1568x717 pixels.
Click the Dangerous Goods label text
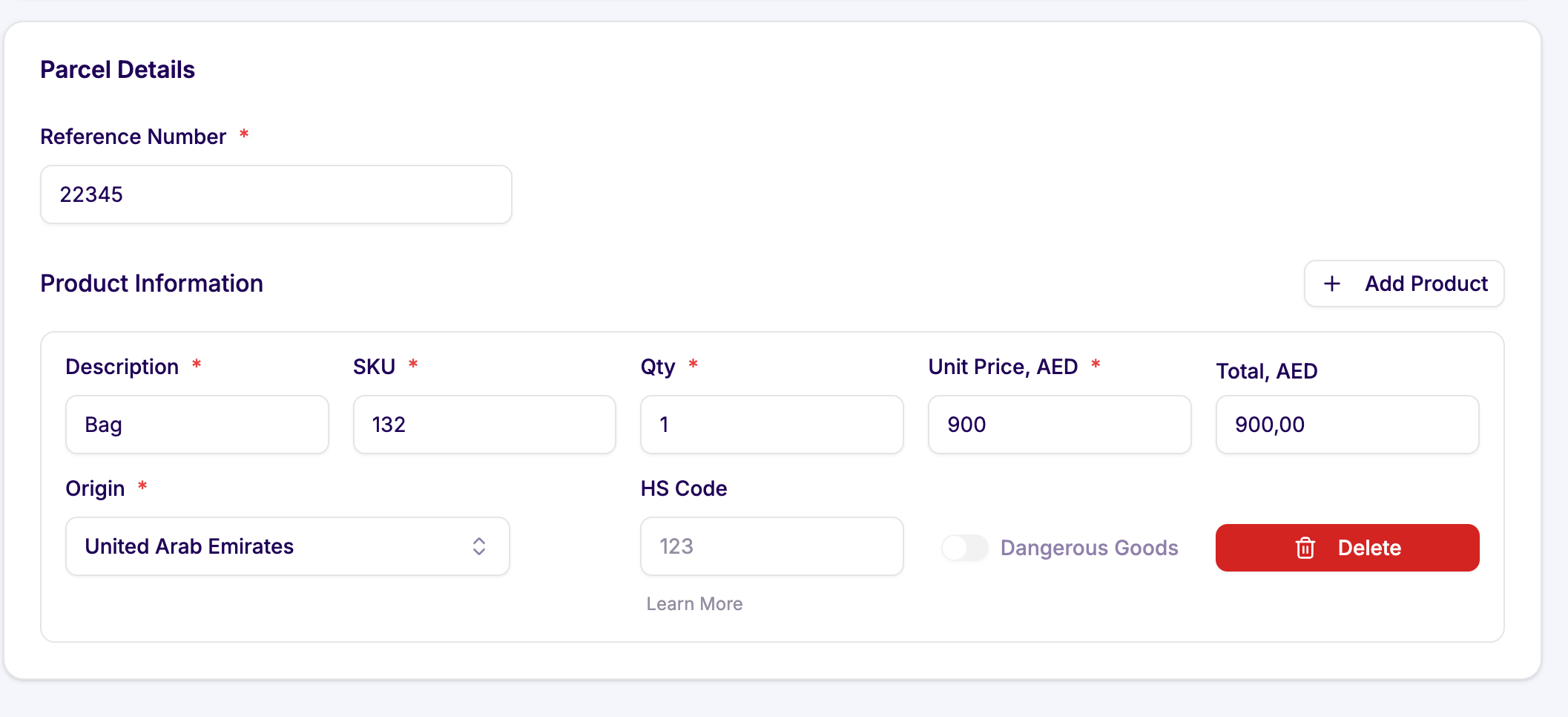[x=1090, y=548]
